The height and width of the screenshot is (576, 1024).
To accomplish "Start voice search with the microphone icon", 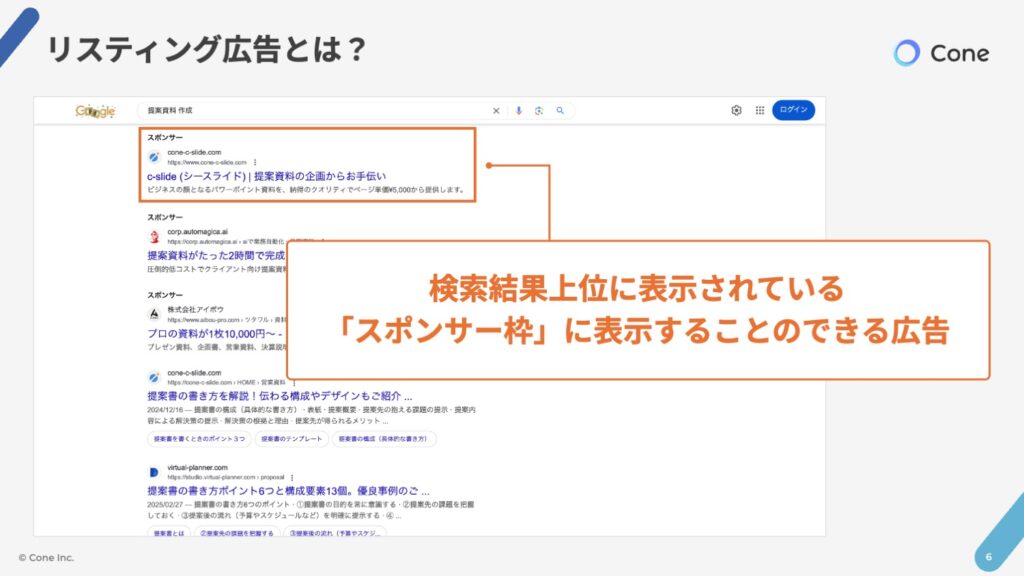I will coord(519,111).
